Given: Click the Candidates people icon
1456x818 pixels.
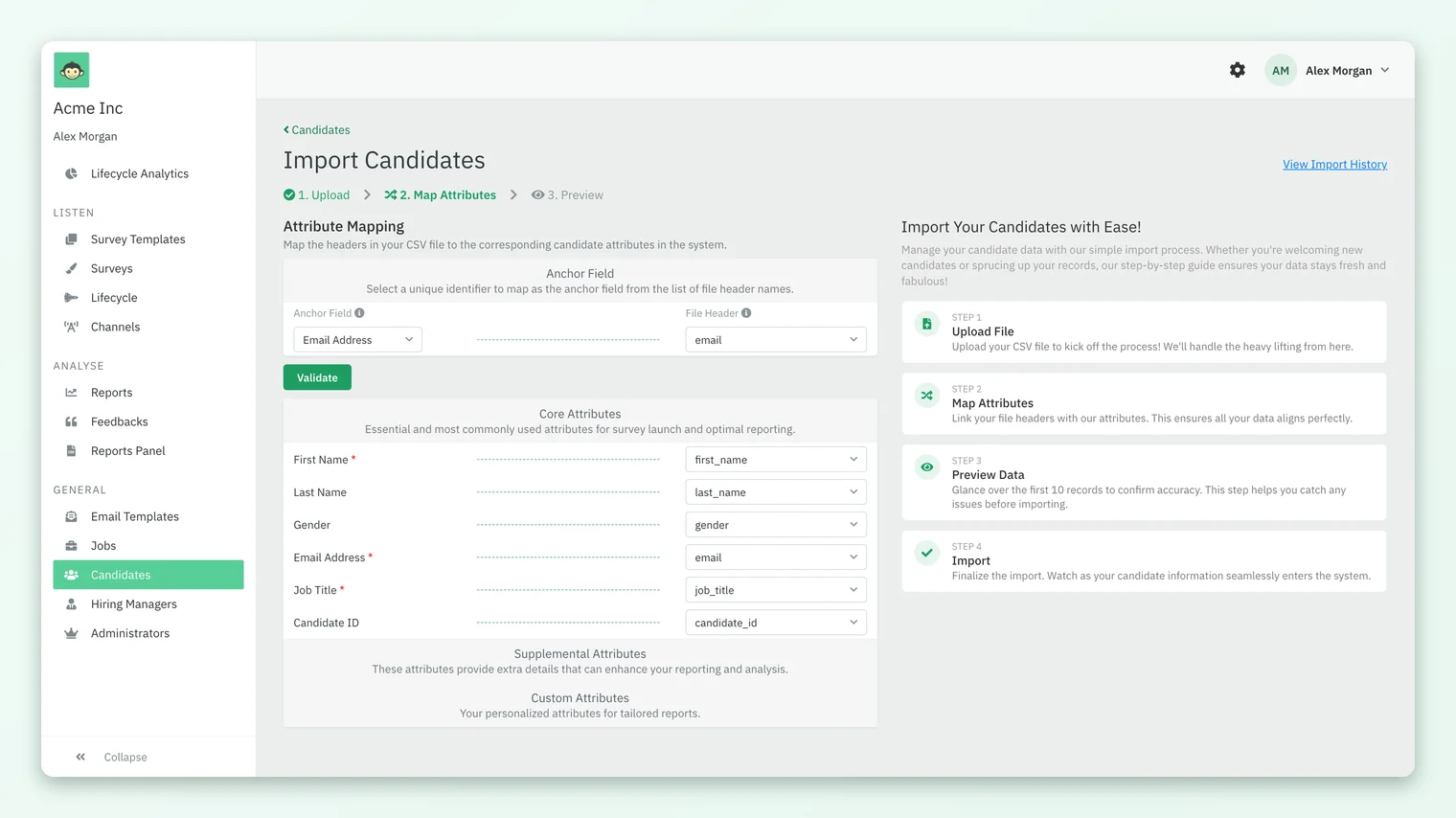Looking at the screenshot, I should 71,575.
